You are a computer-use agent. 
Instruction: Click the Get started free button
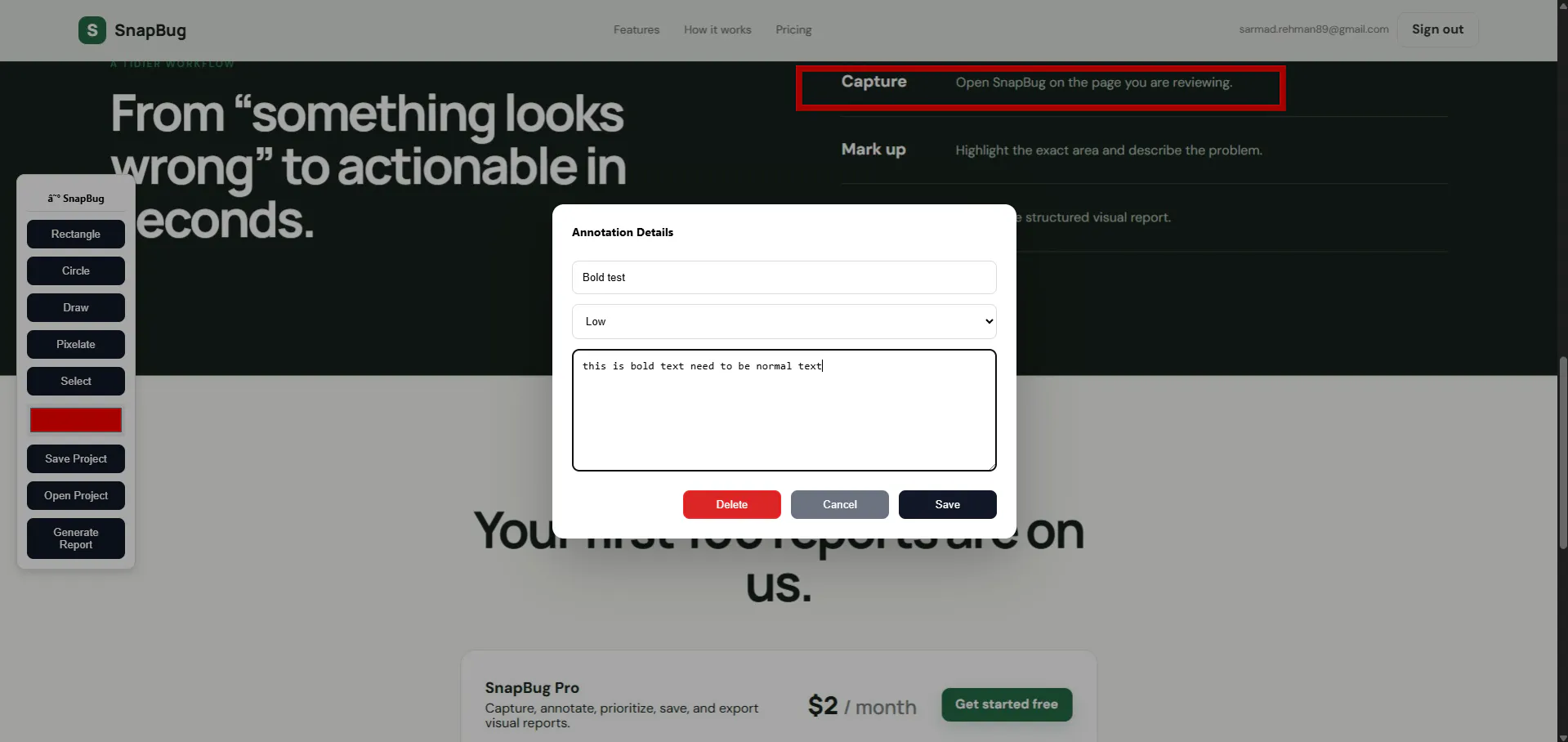click(x=1007, y=704)
